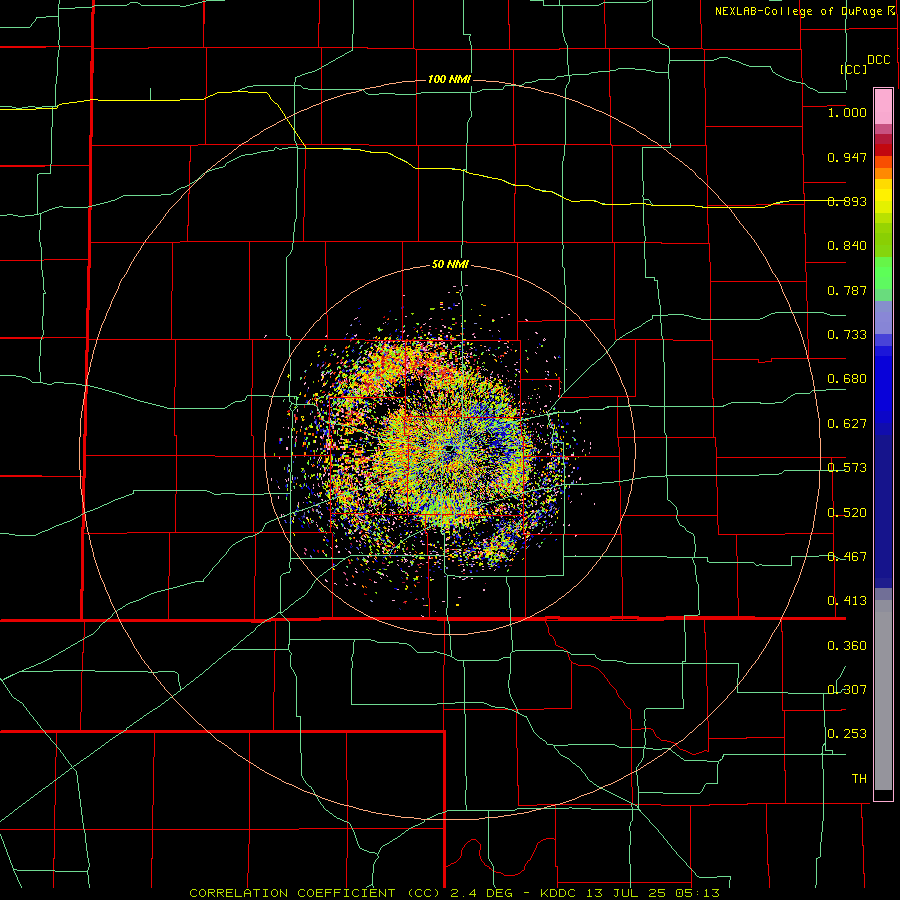Click the 1.000 value on the color scale

[x=847, y=112]
